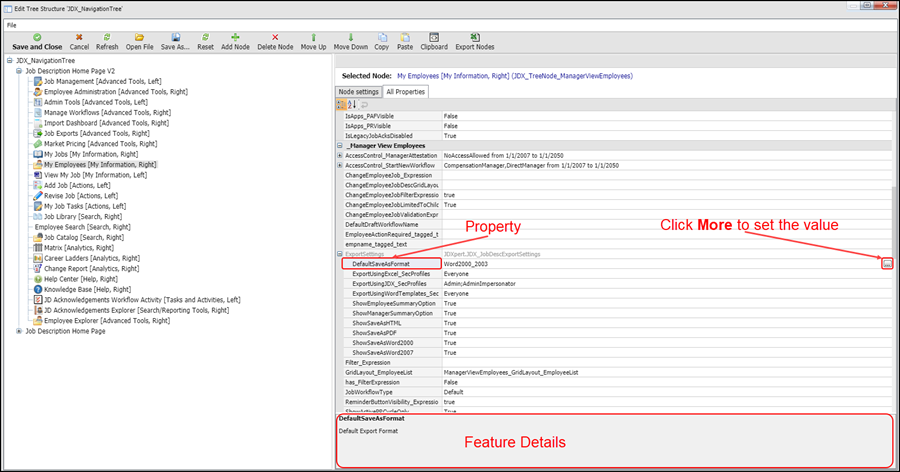The height and width of the screenshot is (472, 900).
Task: Toggle categorized view in property grid
Action: [x=342, y=104]
